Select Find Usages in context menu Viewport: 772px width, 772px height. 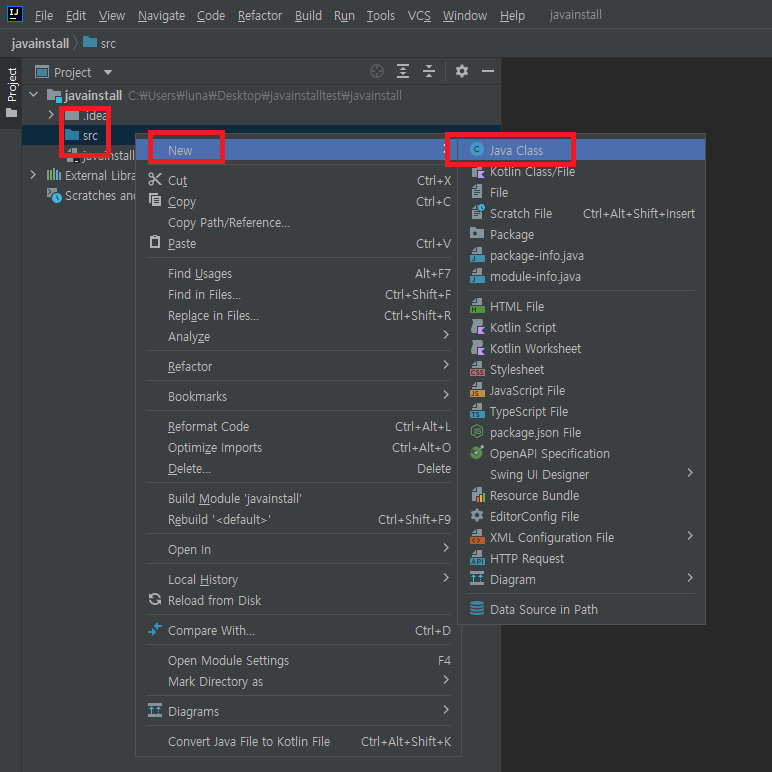pyautogui.click(x=298, y=274)
